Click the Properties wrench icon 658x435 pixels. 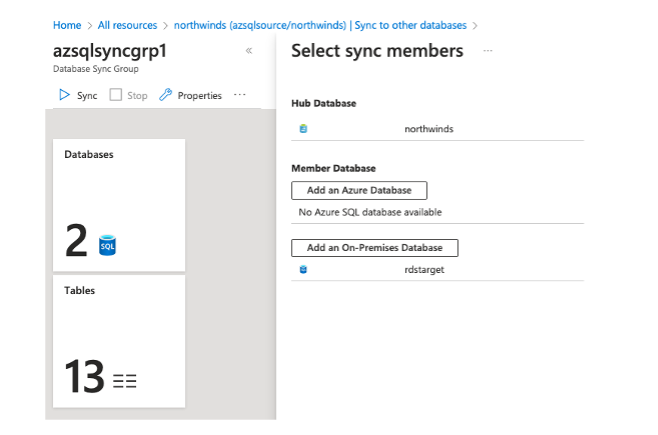[x=165, y=95]
